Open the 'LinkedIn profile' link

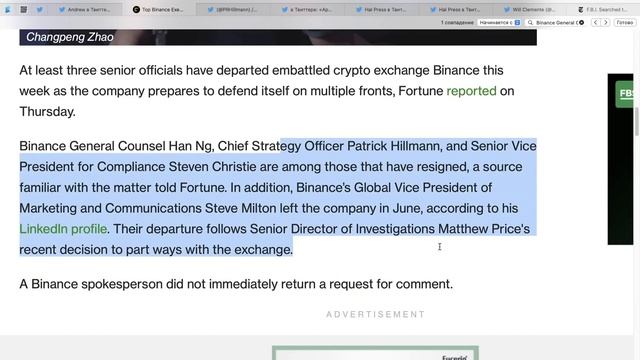(x=63, y=229)
